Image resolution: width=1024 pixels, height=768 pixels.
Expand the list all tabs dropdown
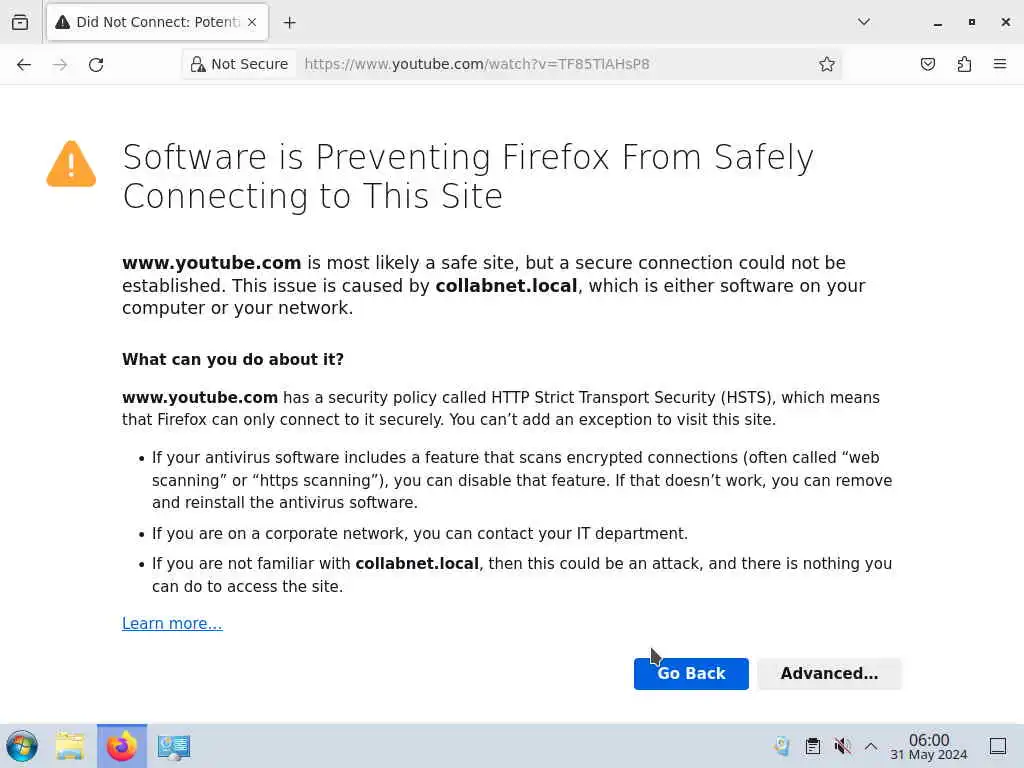pos(864,22)
